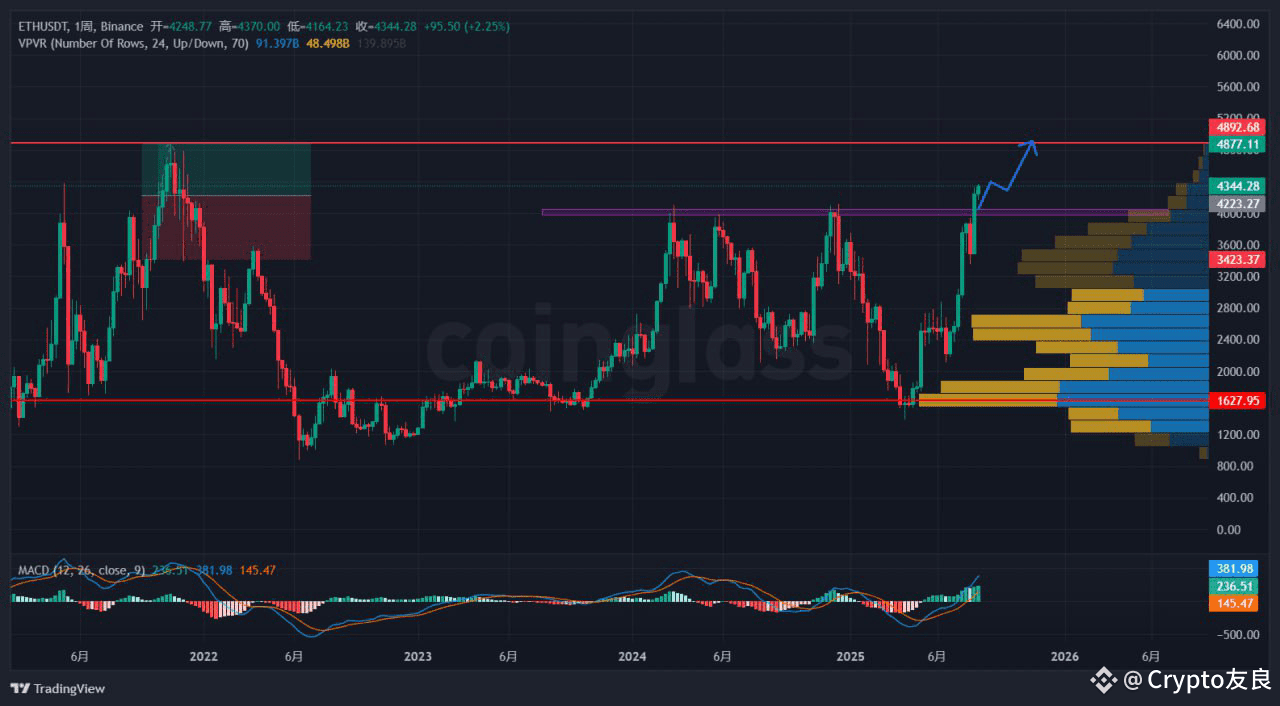Click the 2022 time axis label
The width and height of the screenshot is (1280, 706).
click(204, 657)
